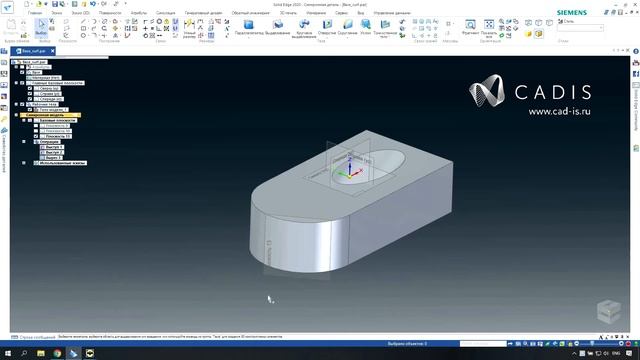Switch to the Вид ribbon tab
This screenshot has height=360, width=640.
360,13
